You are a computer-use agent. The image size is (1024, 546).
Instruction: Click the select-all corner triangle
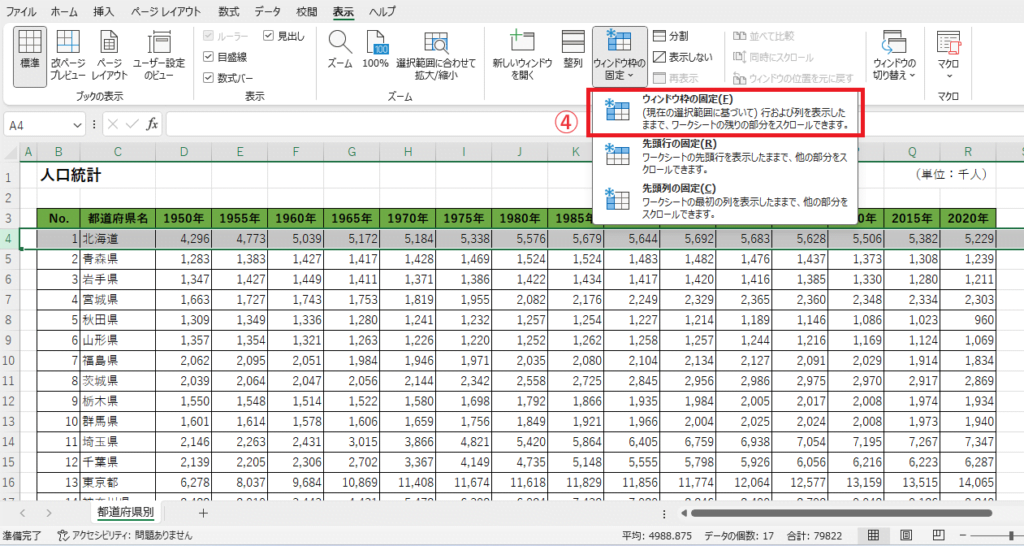9,152
